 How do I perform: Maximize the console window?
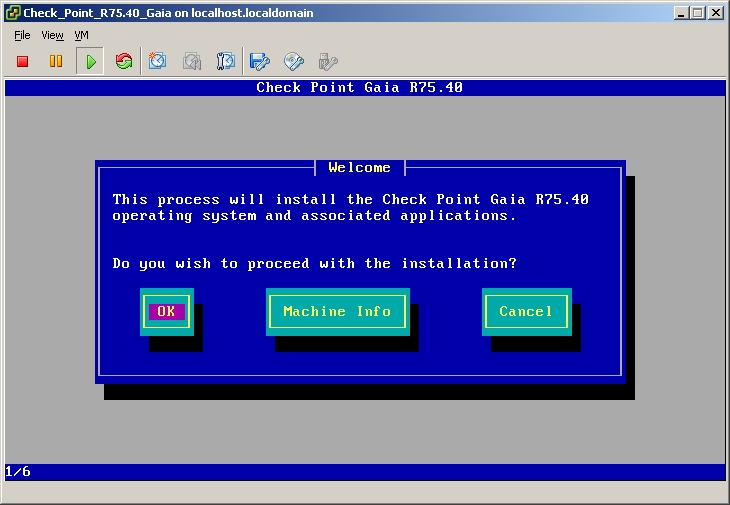pyautogui.click(x=697, y=13)
